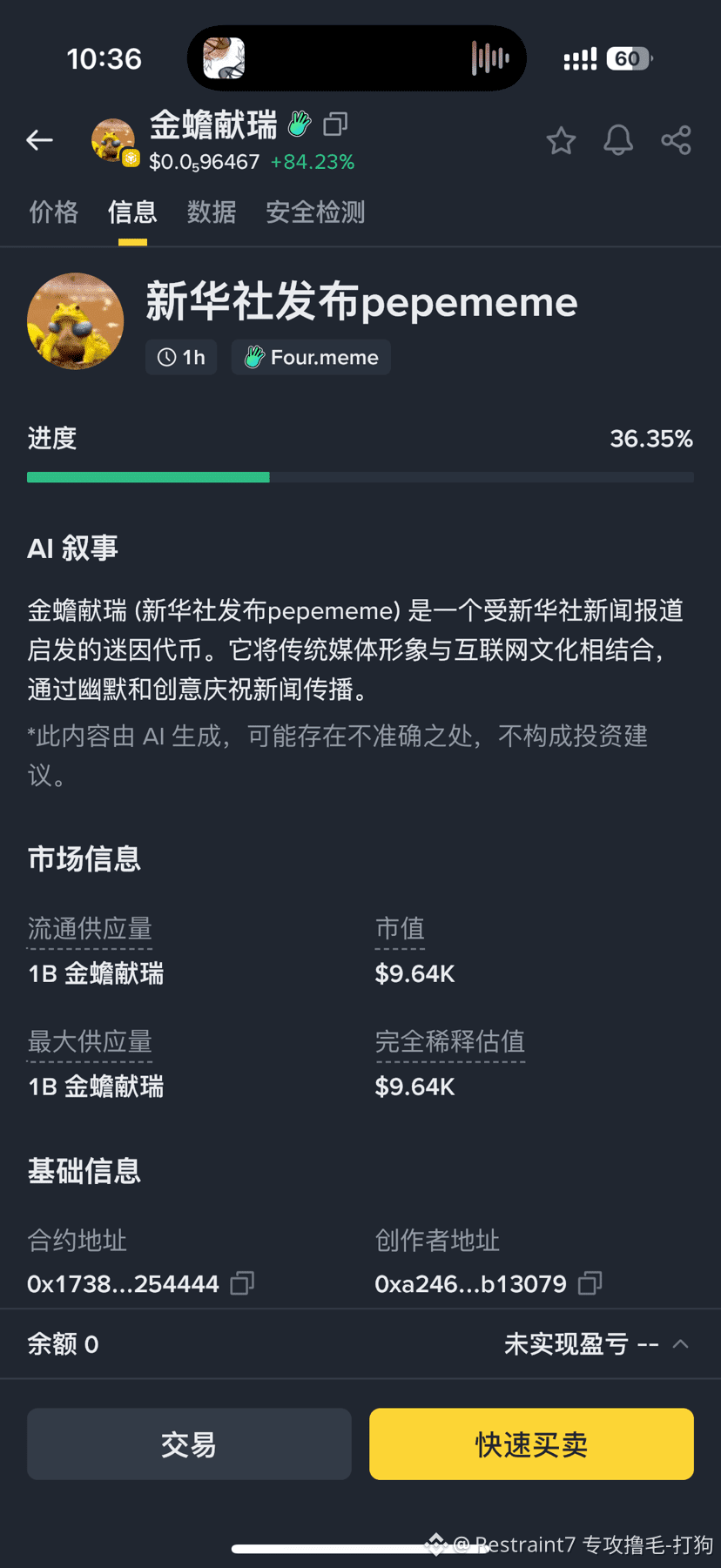721x1568 pixels.
Task: Open the 安全检测 tab
Action: click(x=315, y=212)
